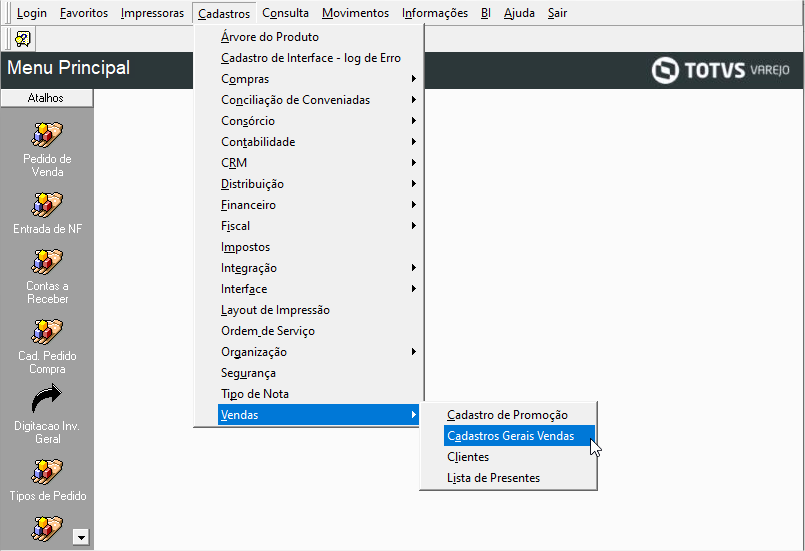This screenshot has height=551, width=805.
Task: Open the Entrada de NF shortcut icon
Action: [47, 205]
